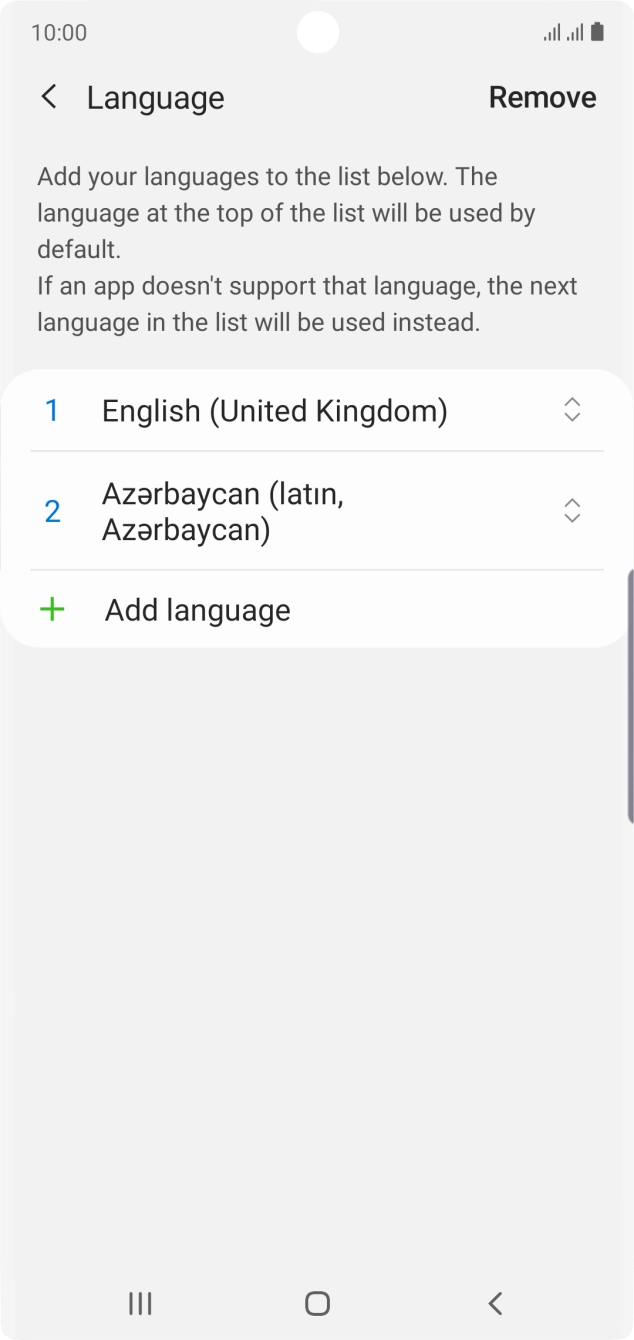The width and height of the screenshot is (634, 1340).
Task: Tap the plus icon to add a language
Action: pyautogui.click(x=52, y=610)
